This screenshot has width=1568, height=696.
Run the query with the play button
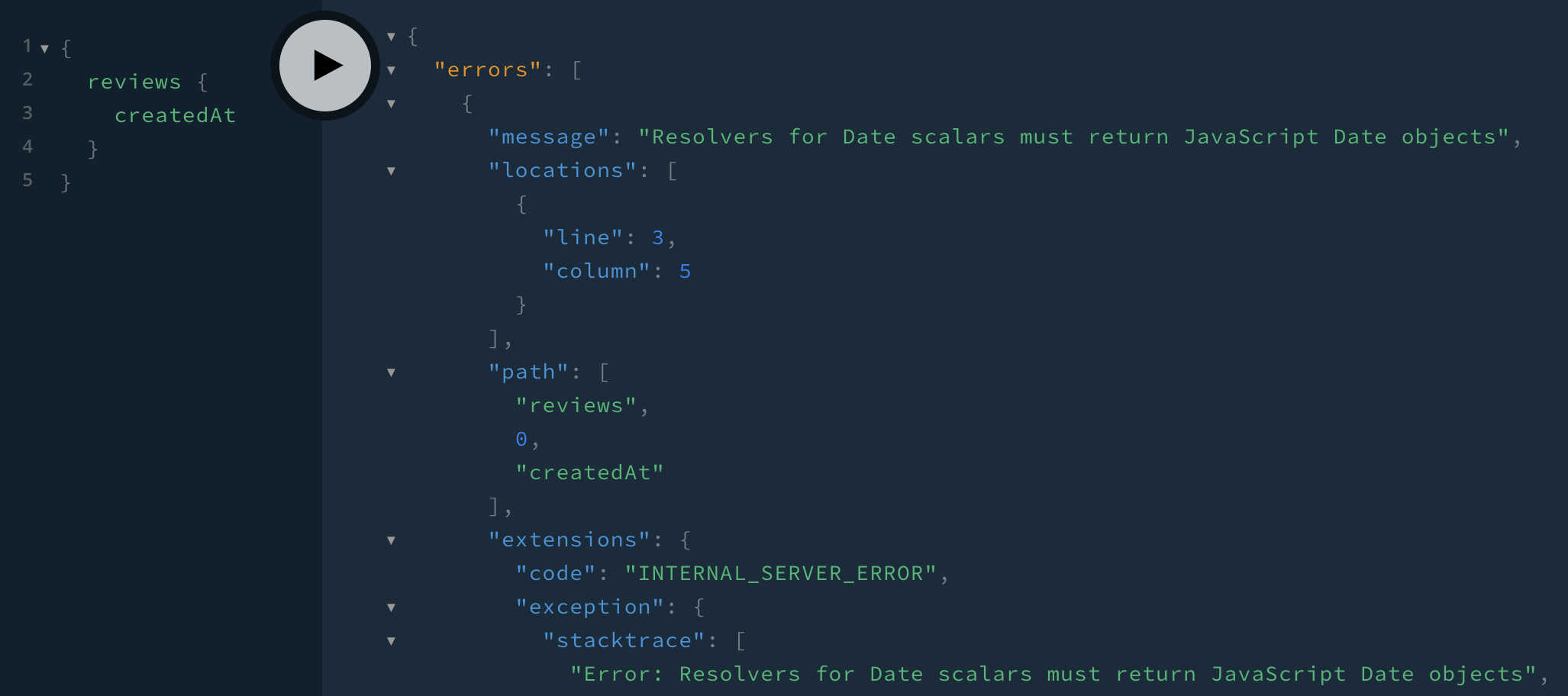coord(325,66)
